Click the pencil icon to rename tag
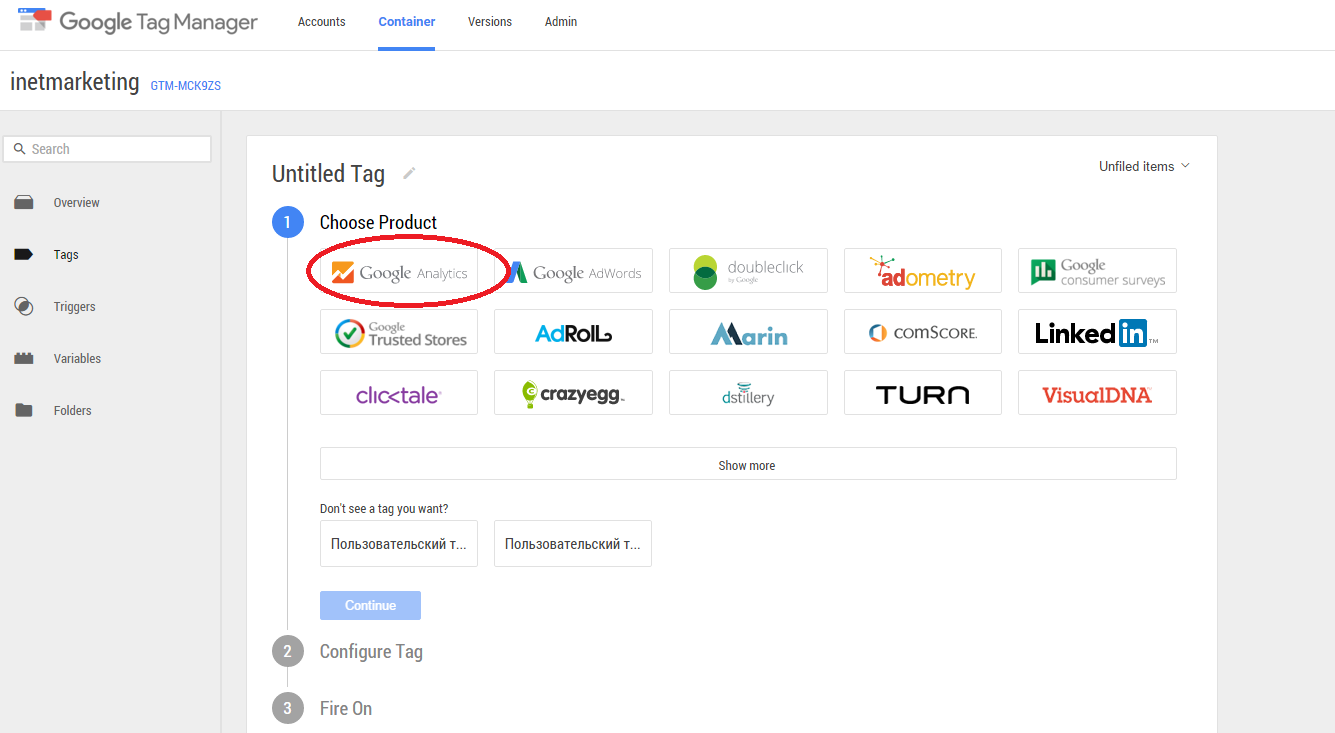This screenshot has height=733, width=1335. pyautogui.click(x=409, y=173)
